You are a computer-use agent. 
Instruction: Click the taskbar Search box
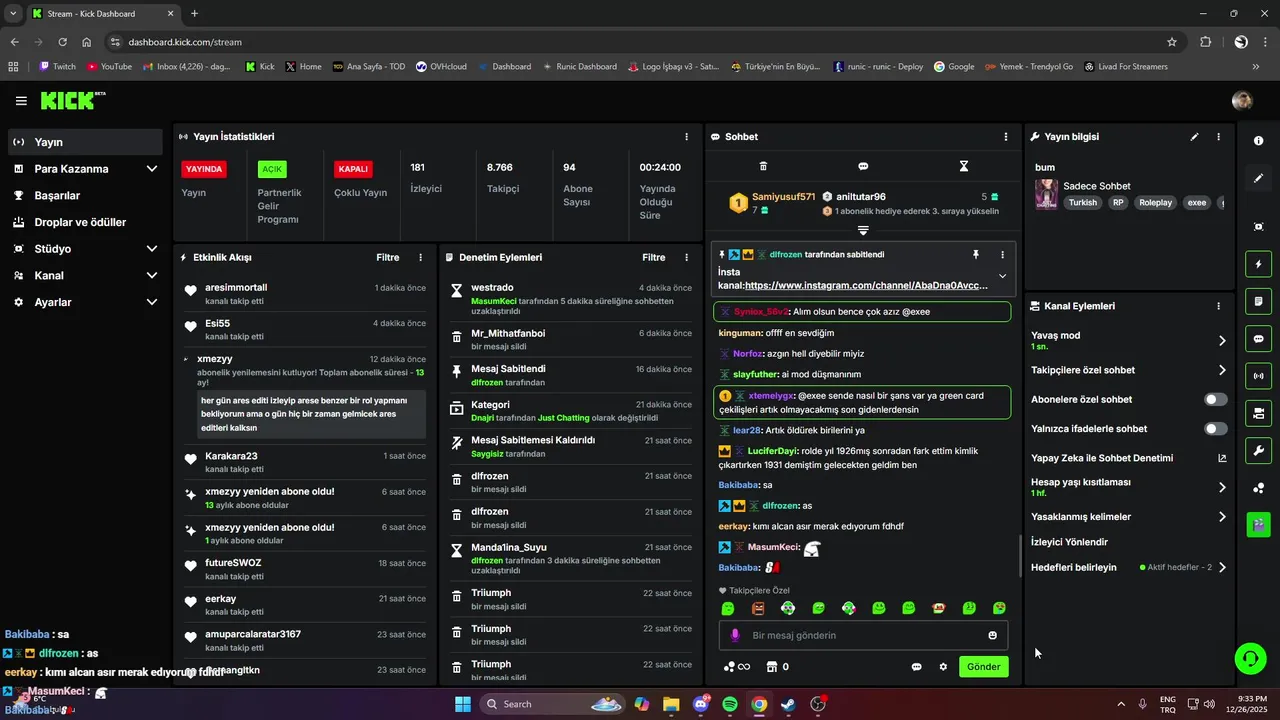click(x=555, y=704)
